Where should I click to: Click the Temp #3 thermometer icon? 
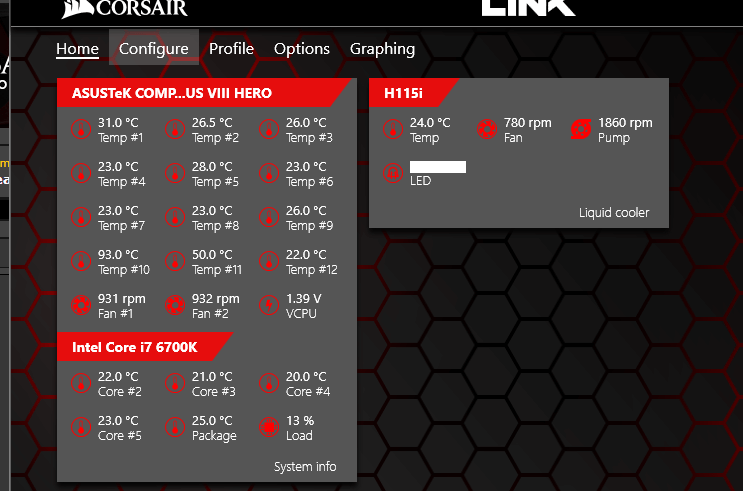269,129
